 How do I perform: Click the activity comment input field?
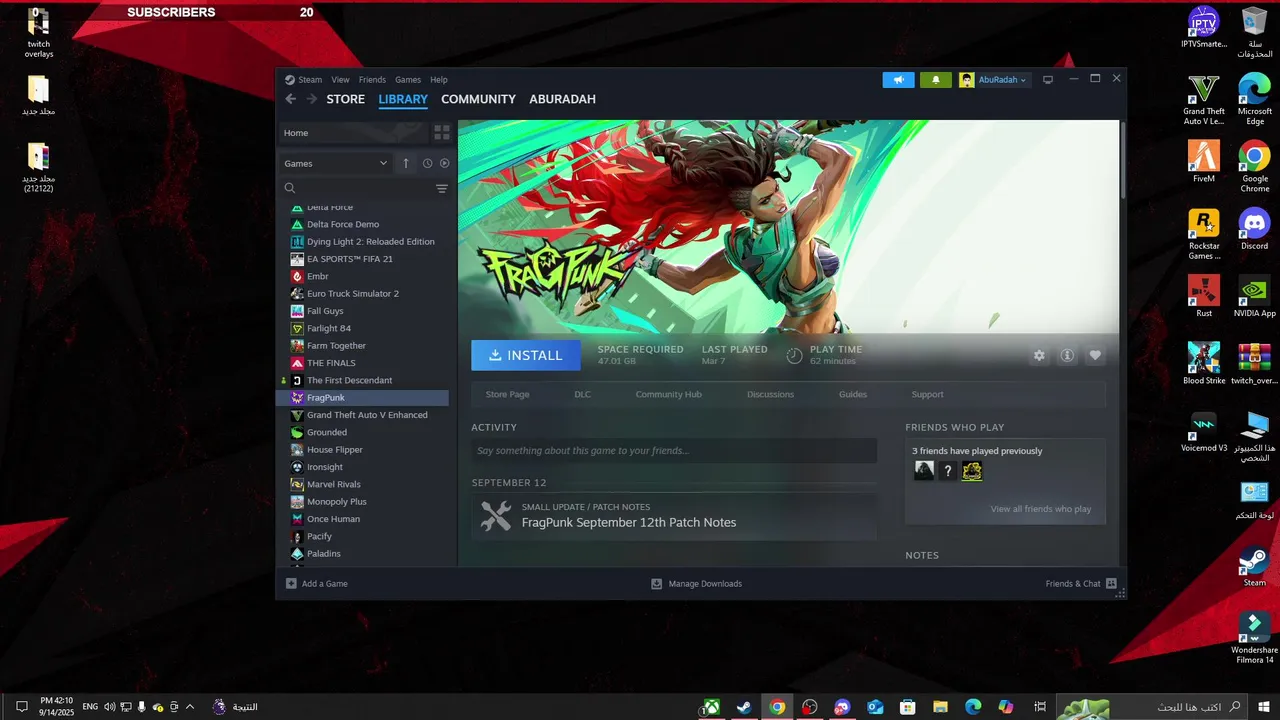pyautogui.click(x=674, y=451)
